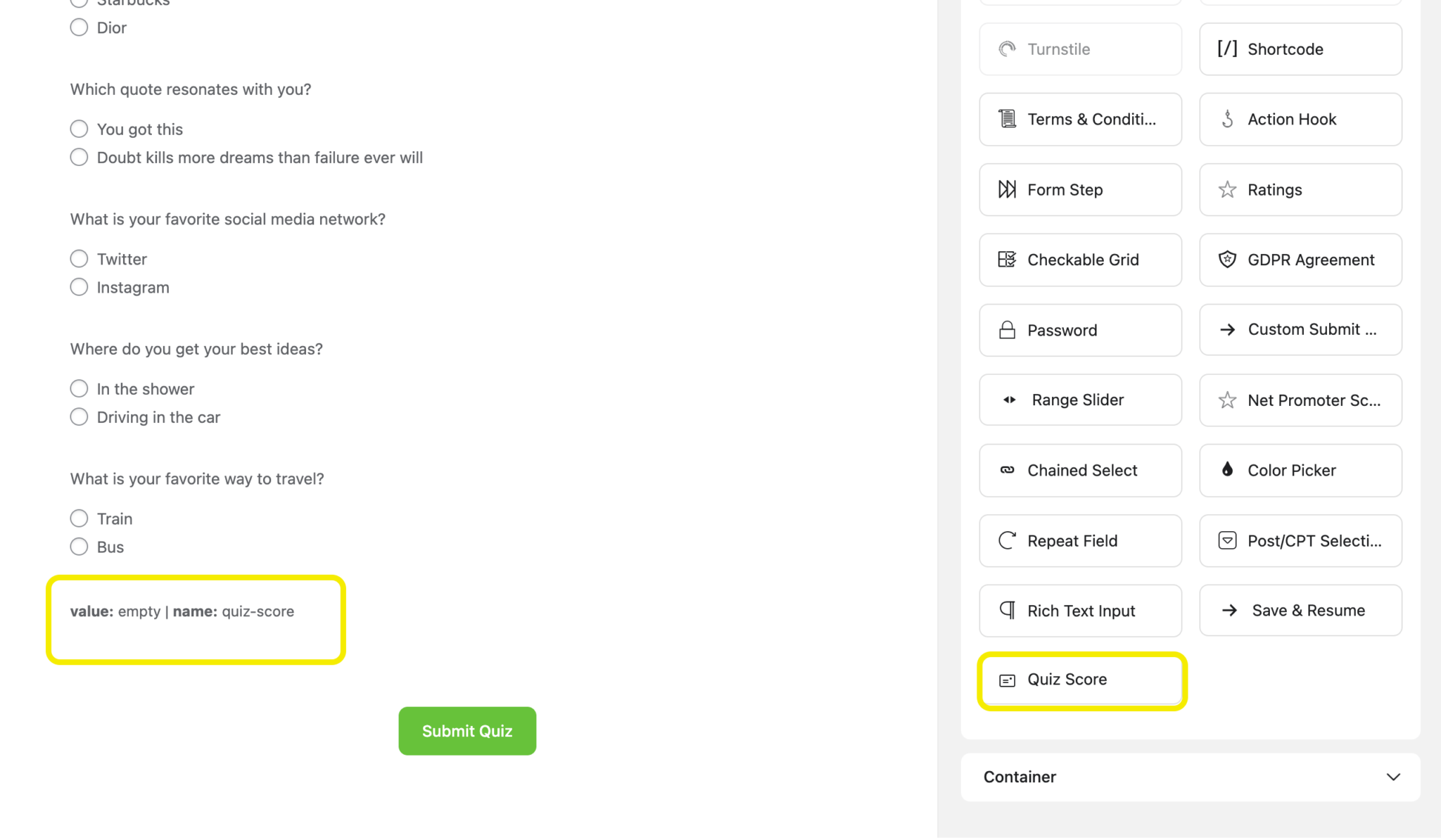The image size is (1441, 840).
Task: Insert a Range Slider field
Action: pos(1079,400)
